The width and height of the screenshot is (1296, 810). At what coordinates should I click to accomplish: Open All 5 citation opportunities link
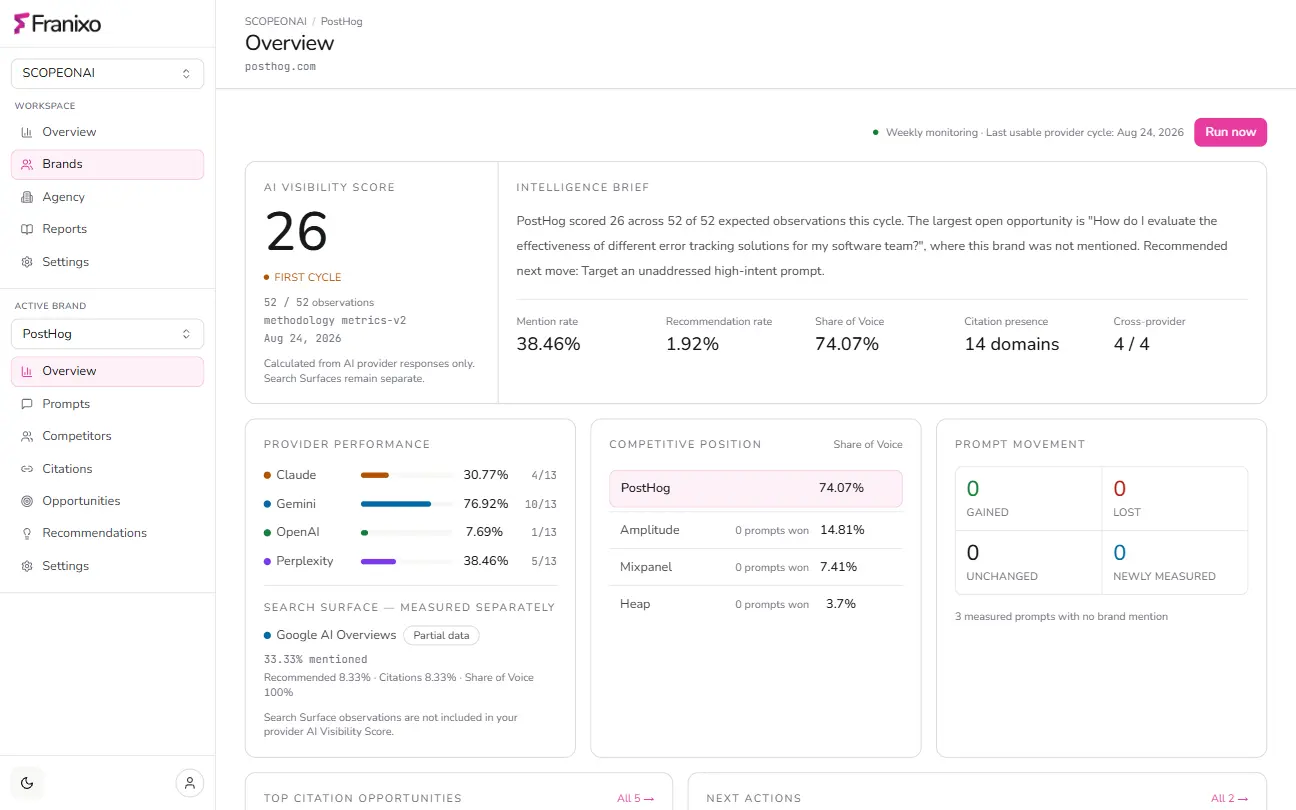[x=635, y=798]
